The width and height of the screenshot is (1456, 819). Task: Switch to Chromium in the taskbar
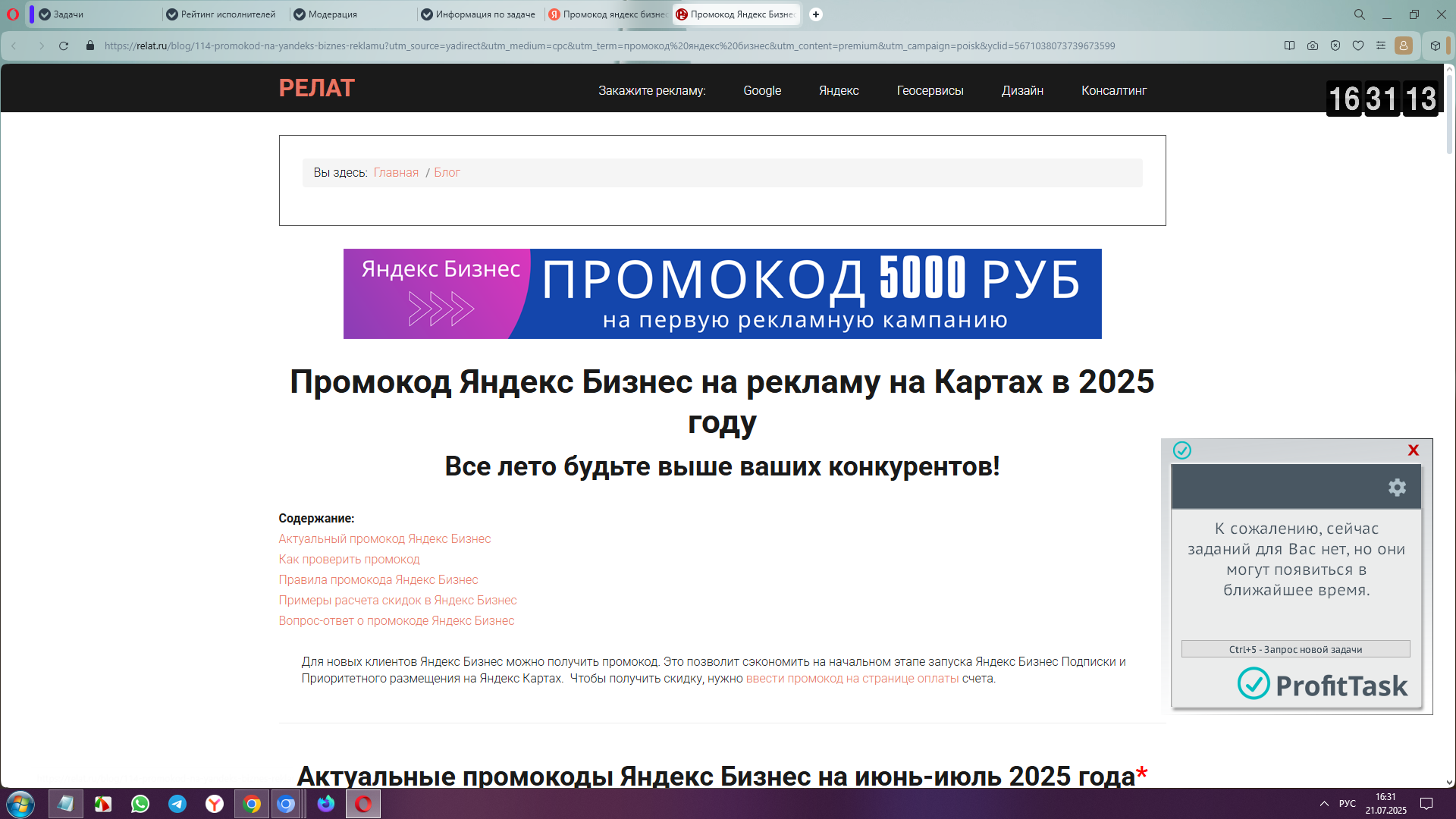click(287, 804)
